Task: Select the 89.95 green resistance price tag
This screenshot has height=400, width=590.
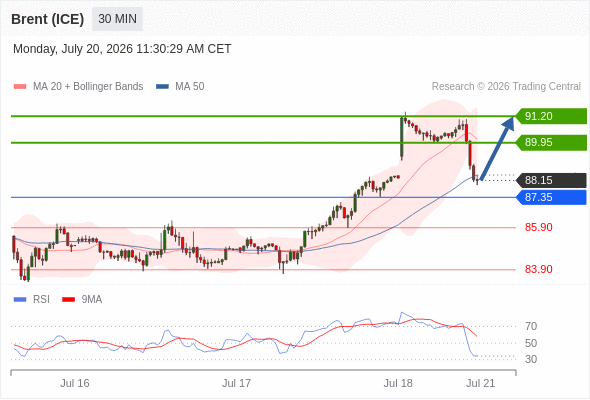Action: pyautogui.click(x=551, y=143)
